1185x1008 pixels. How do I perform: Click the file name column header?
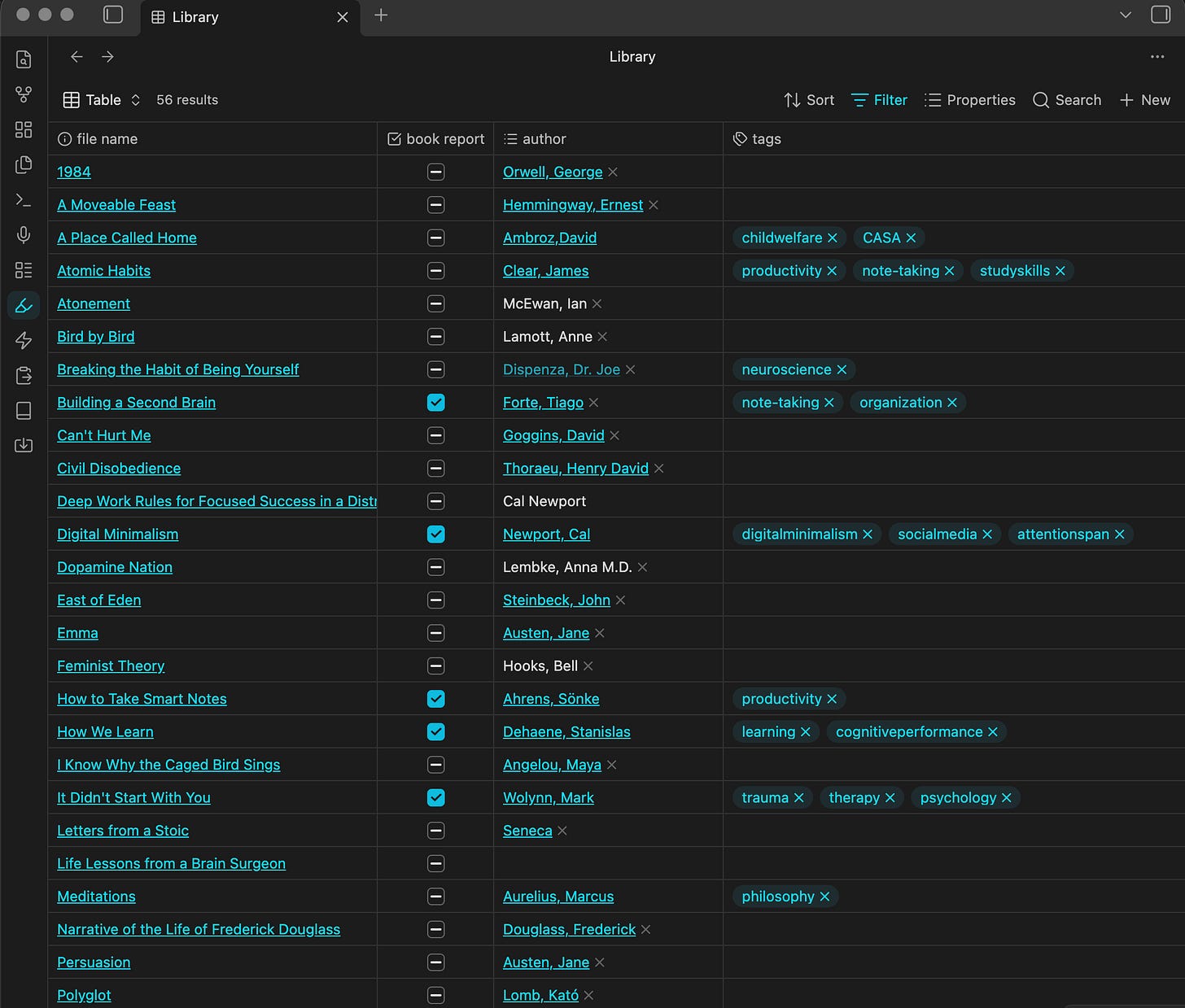coord(213,139)
